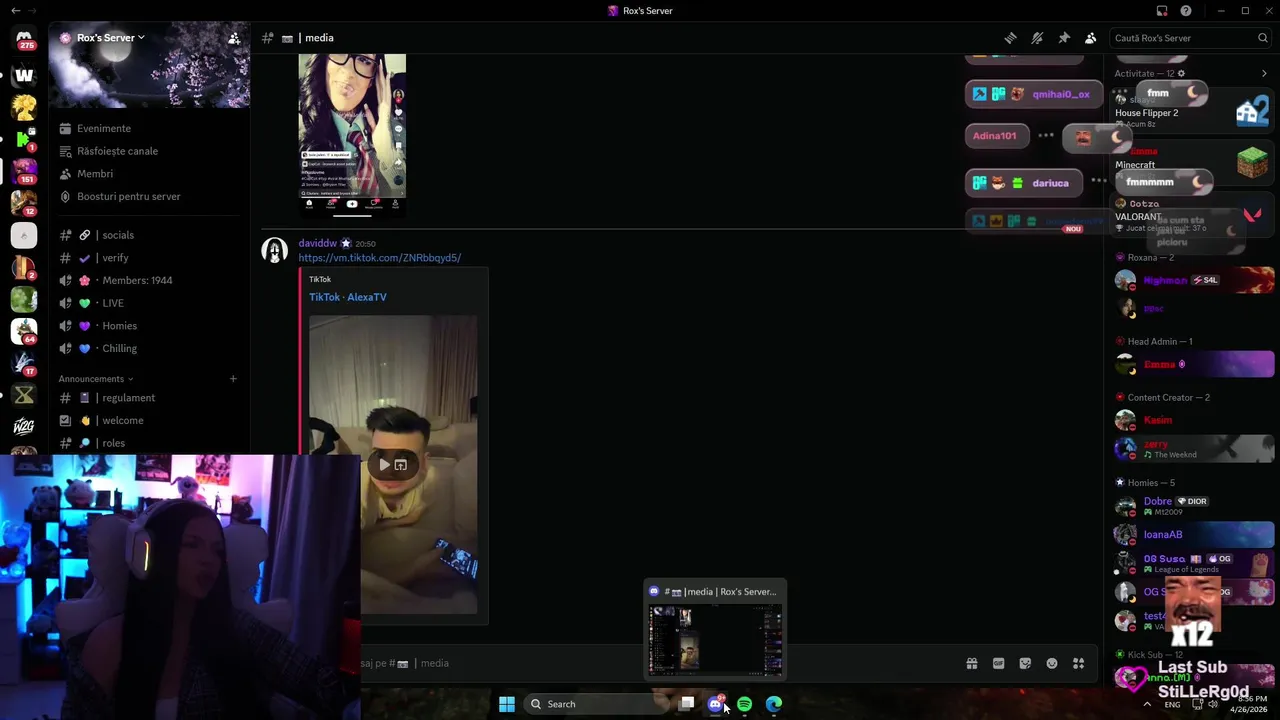Screen dimensions: 1280x720
Task: Open the Threads icon in channel header
Action: point(1011,38)
